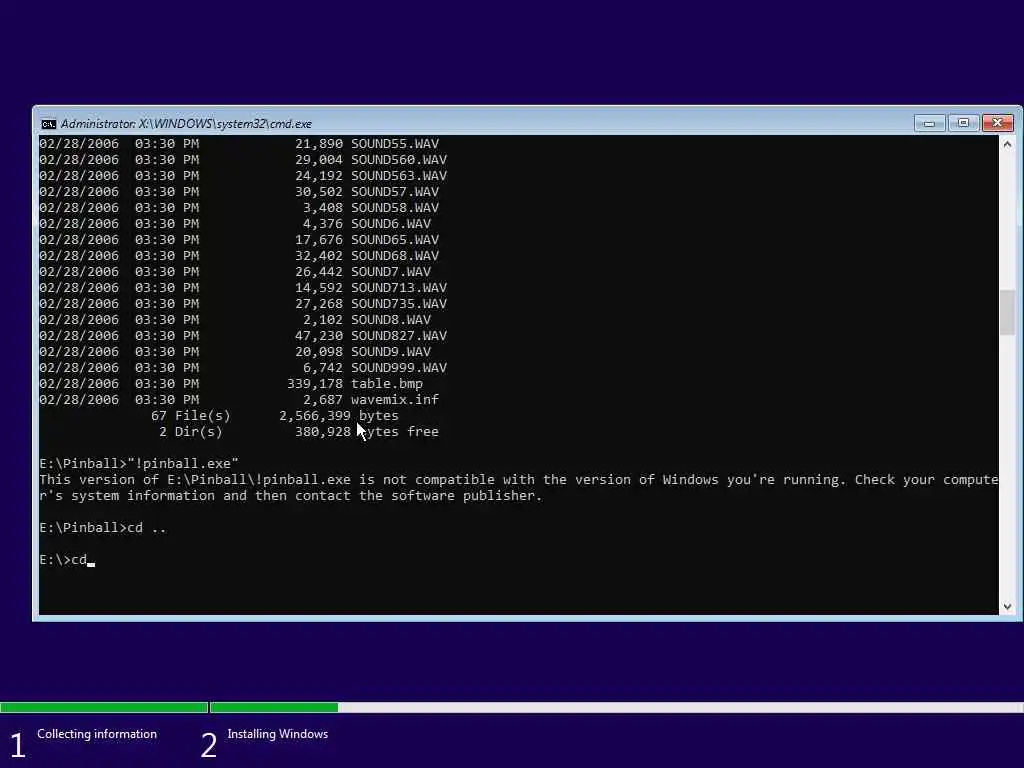Click the wavemix.inf file name

pyautogui.click(x=395, y=400)
